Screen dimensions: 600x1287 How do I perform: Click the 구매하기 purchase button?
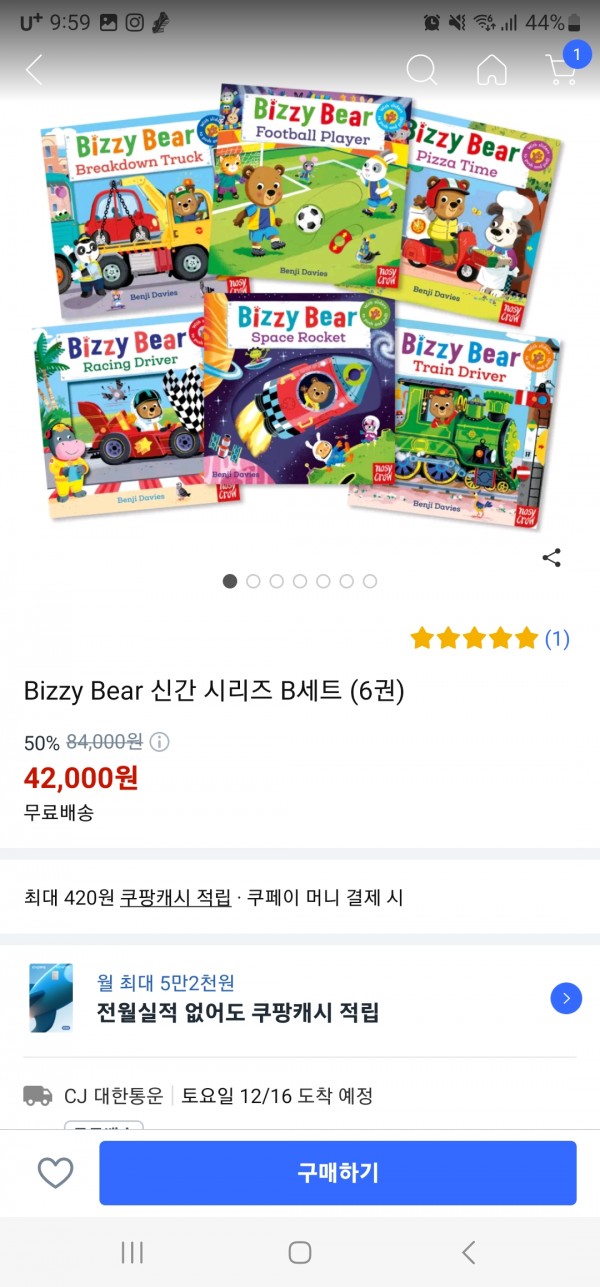(338, 1173)
